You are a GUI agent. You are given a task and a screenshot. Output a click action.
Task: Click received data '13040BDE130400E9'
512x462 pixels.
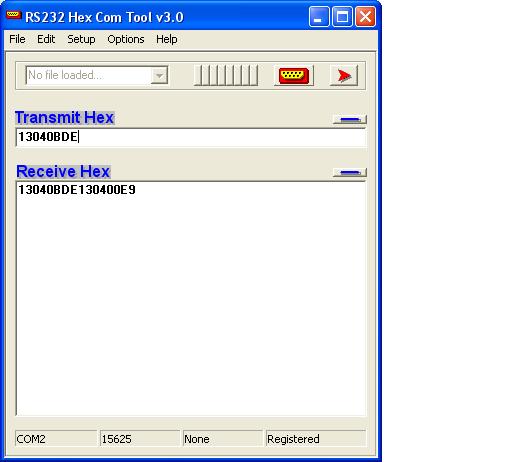tap(77, 190)
